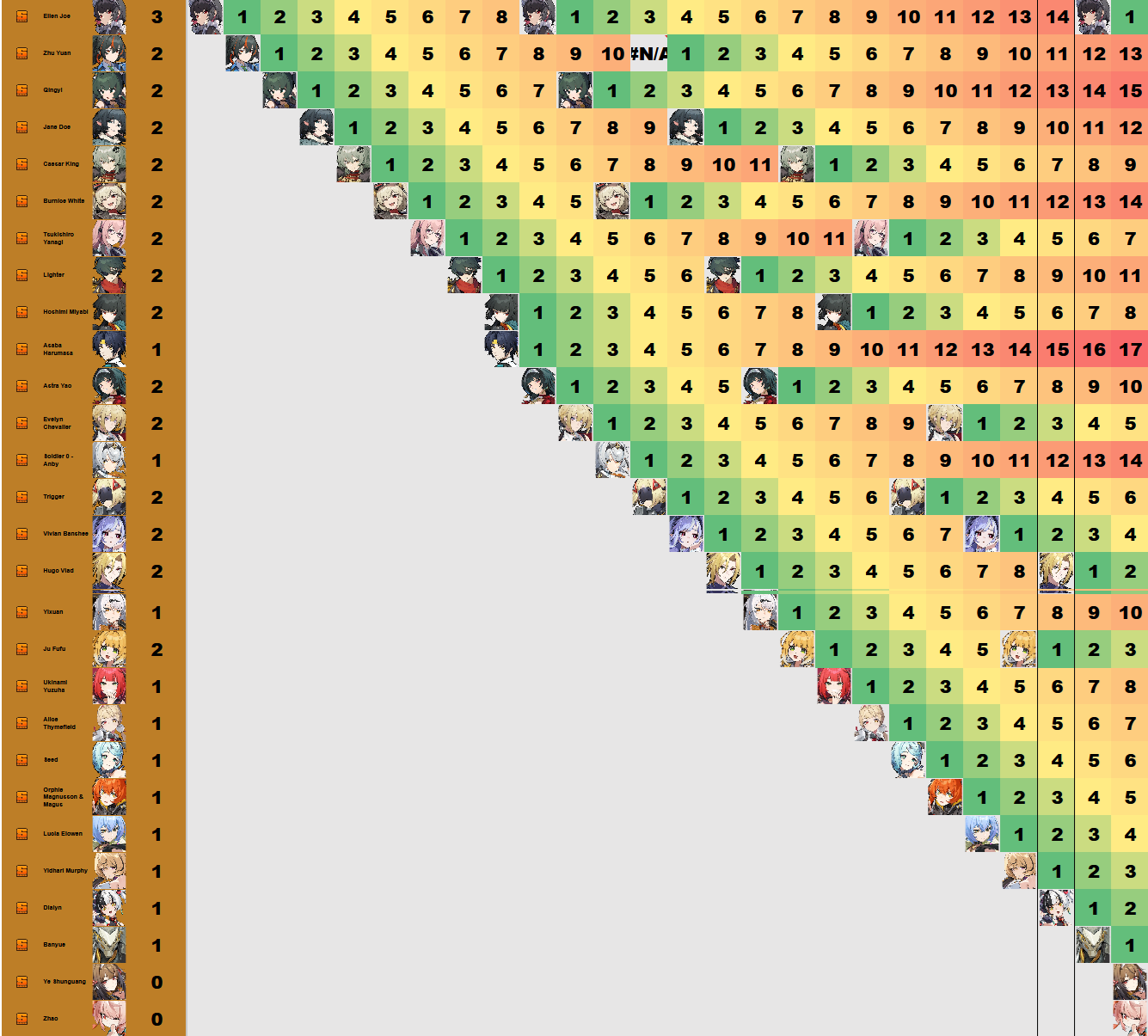This screenshot has width=1148, height=1036.
Task: Click the count 0 beside Ye Shunguang's portrait
Action: tap(157, 982)
